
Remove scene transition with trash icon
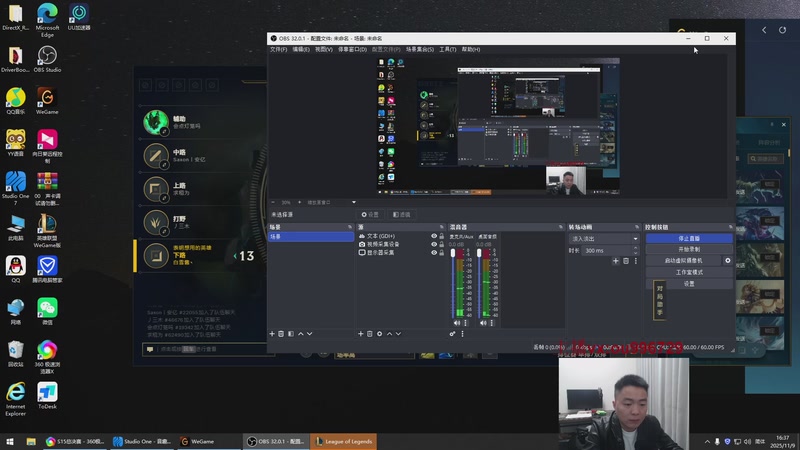coord(626,261)
